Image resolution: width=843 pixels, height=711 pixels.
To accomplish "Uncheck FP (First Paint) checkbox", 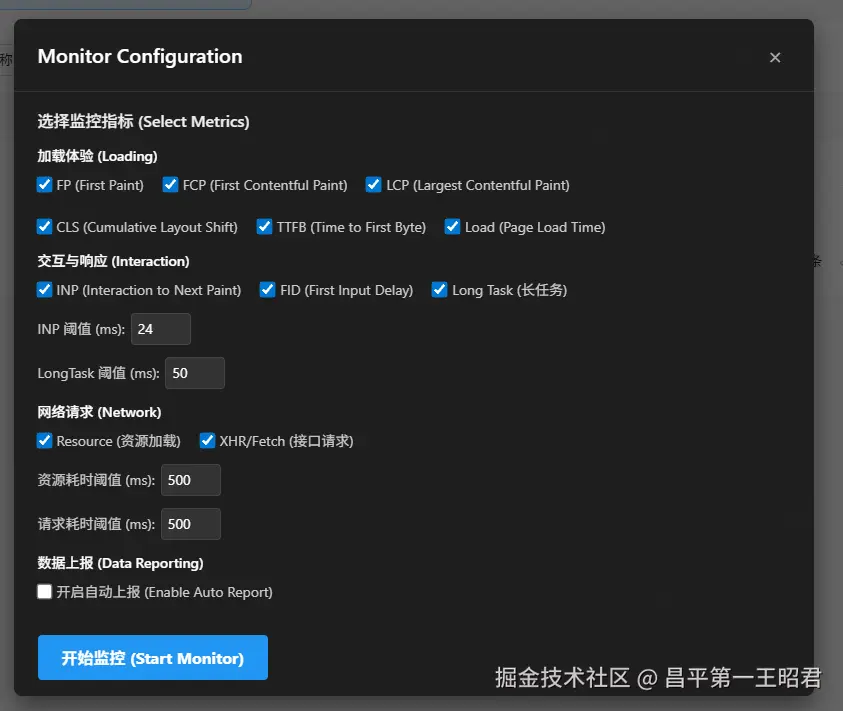I will (45, 185).
